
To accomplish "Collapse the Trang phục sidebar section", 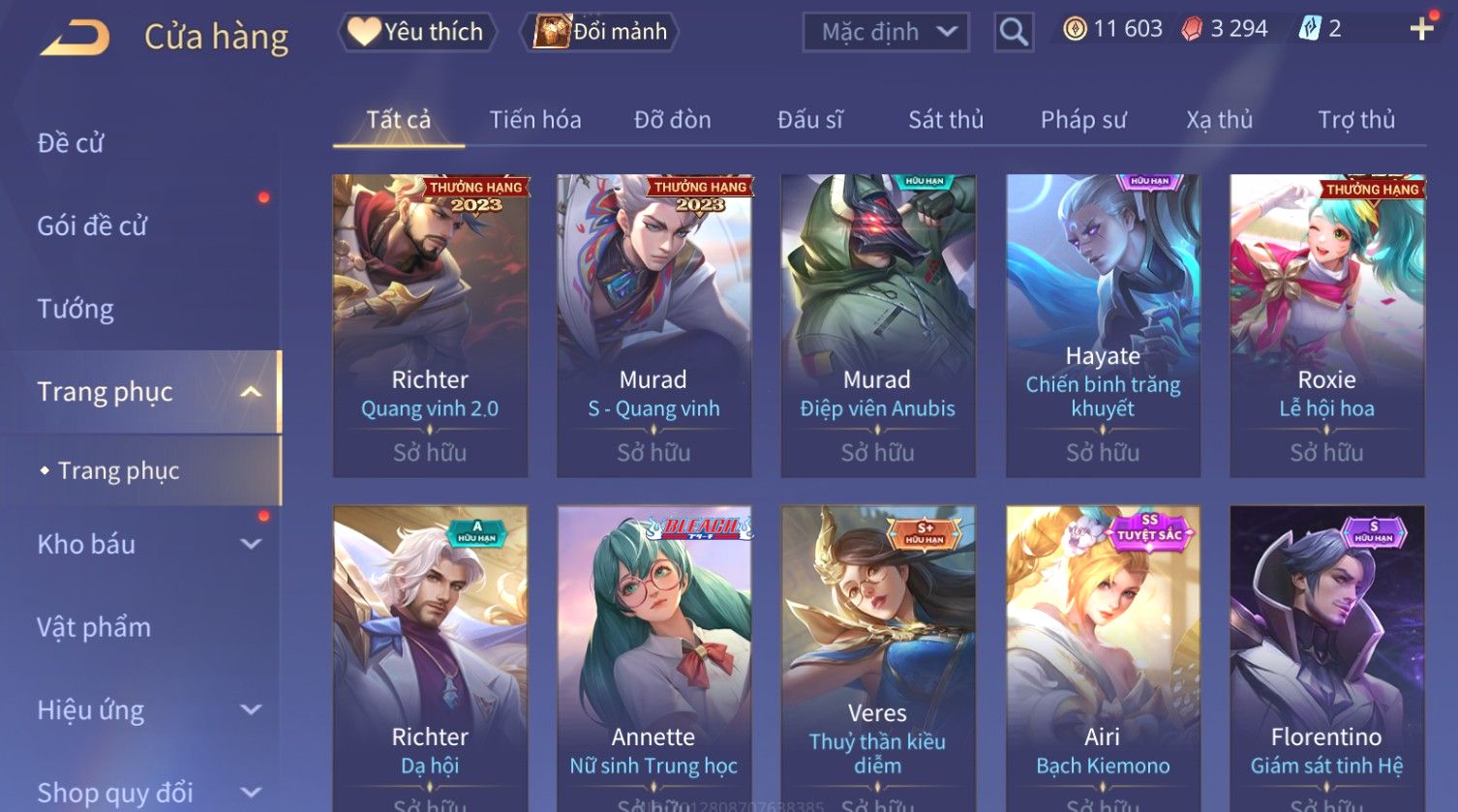I will tap(250, 392).
